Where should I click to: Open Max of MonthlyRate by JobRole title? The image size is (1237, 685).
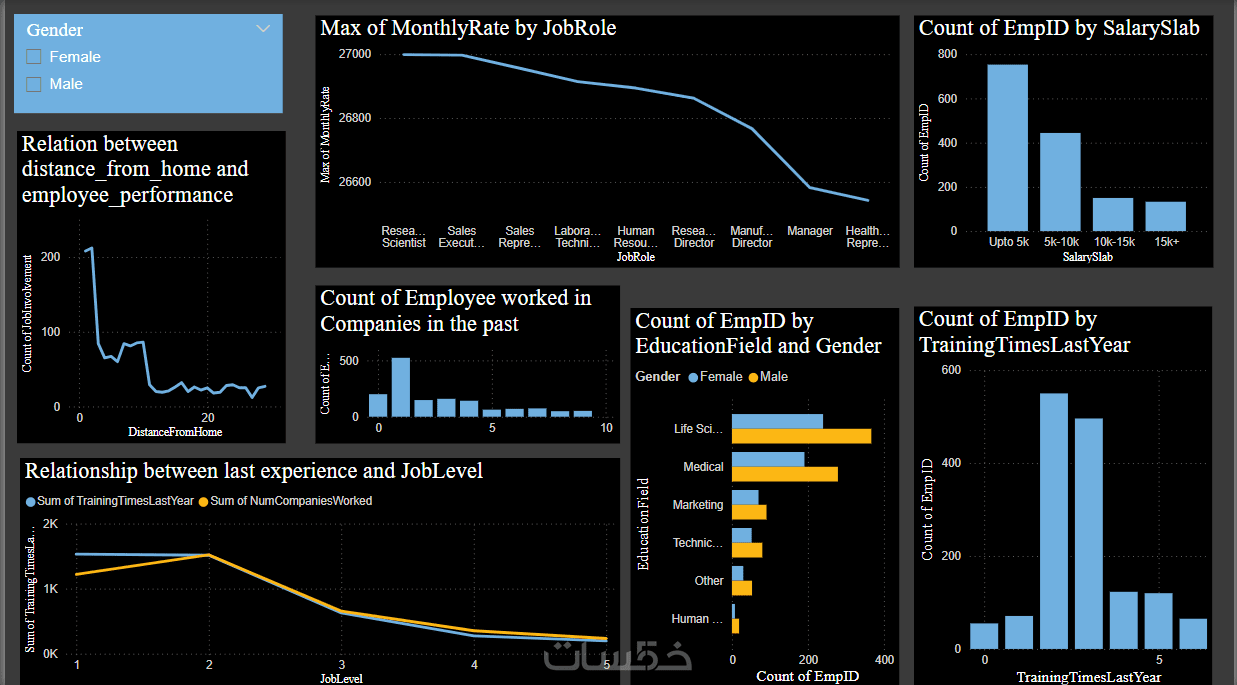(468, 28)
